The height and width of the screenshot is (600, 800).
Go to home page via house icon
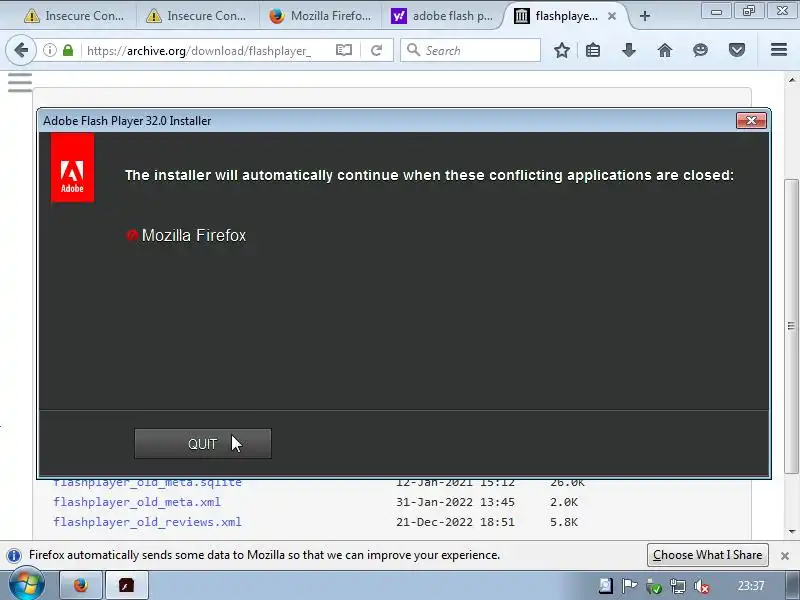(x=665, y=50)
